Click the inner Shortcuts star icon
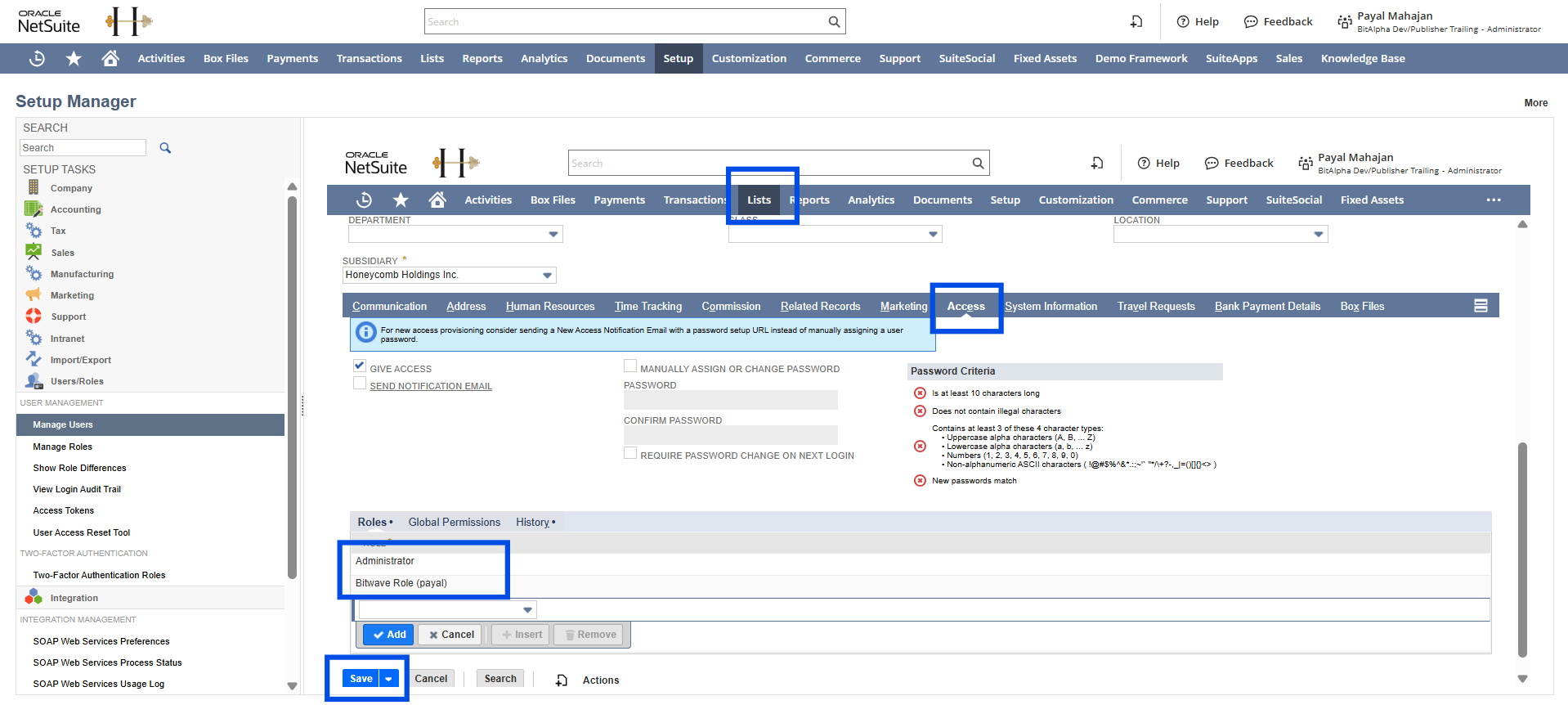This screenshot has width=1568, height=705. click(401, 200)
